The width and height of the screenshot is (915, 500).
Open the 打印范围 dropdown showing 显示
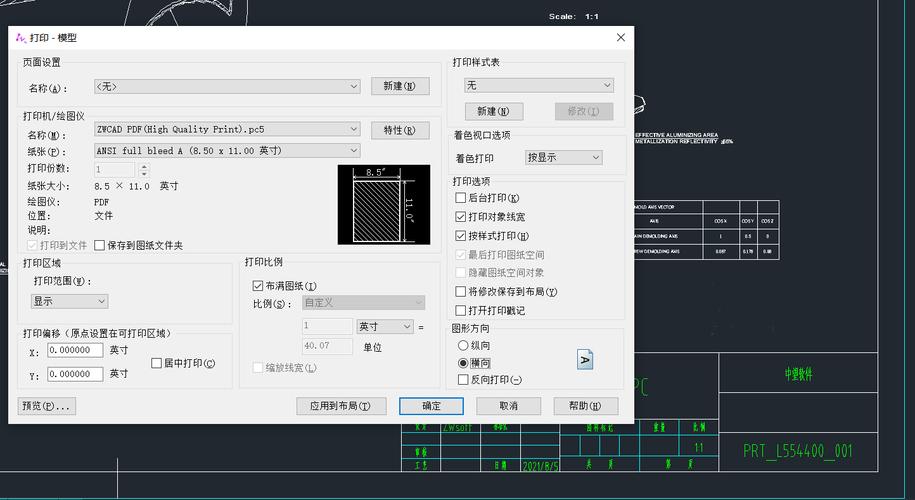(x=69, y=301)
